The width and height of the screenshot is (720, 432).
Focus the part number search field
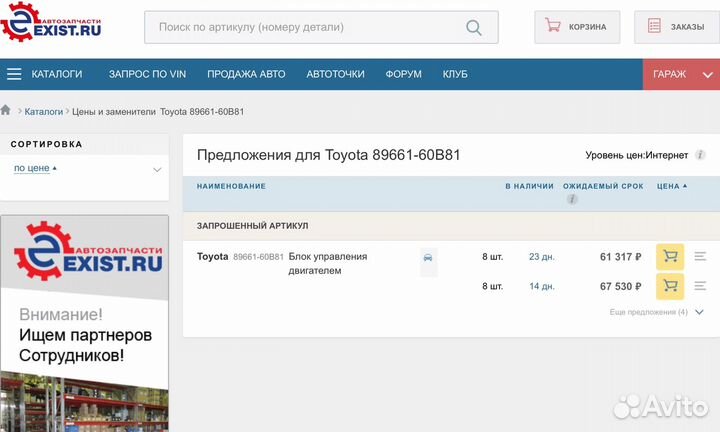point(321,28)
